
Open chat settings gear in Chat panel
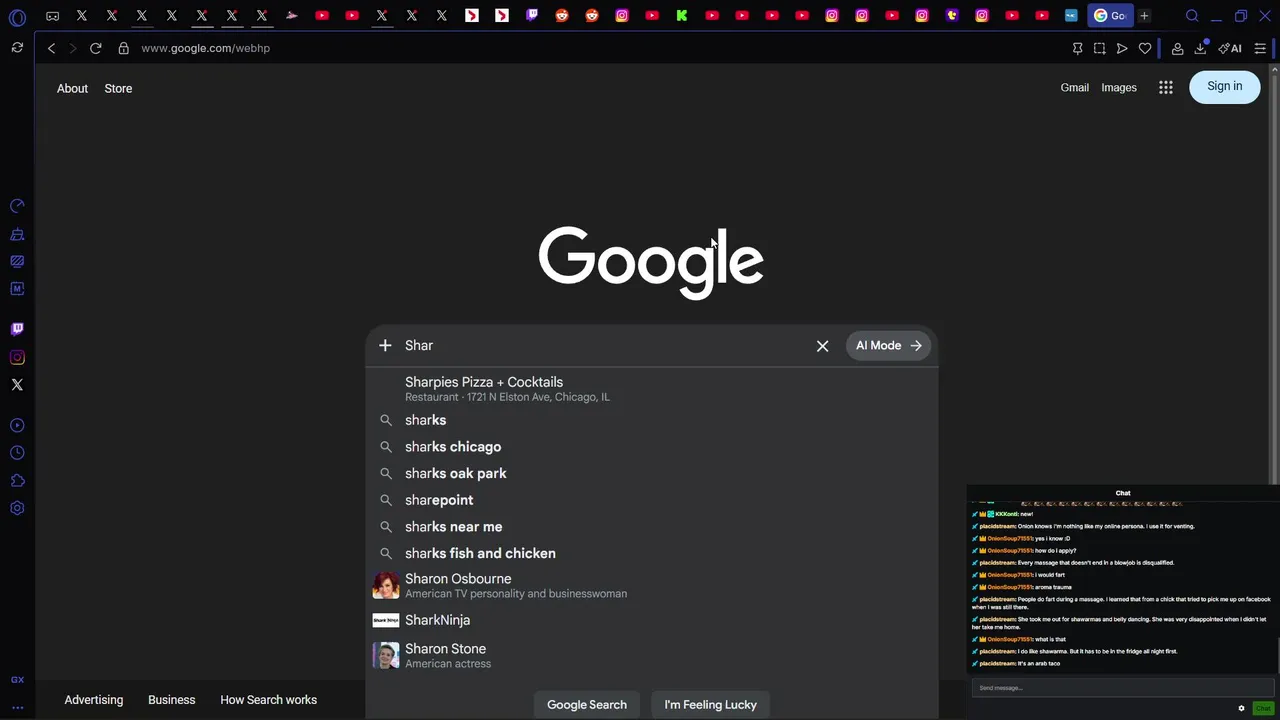point(1241,708)
